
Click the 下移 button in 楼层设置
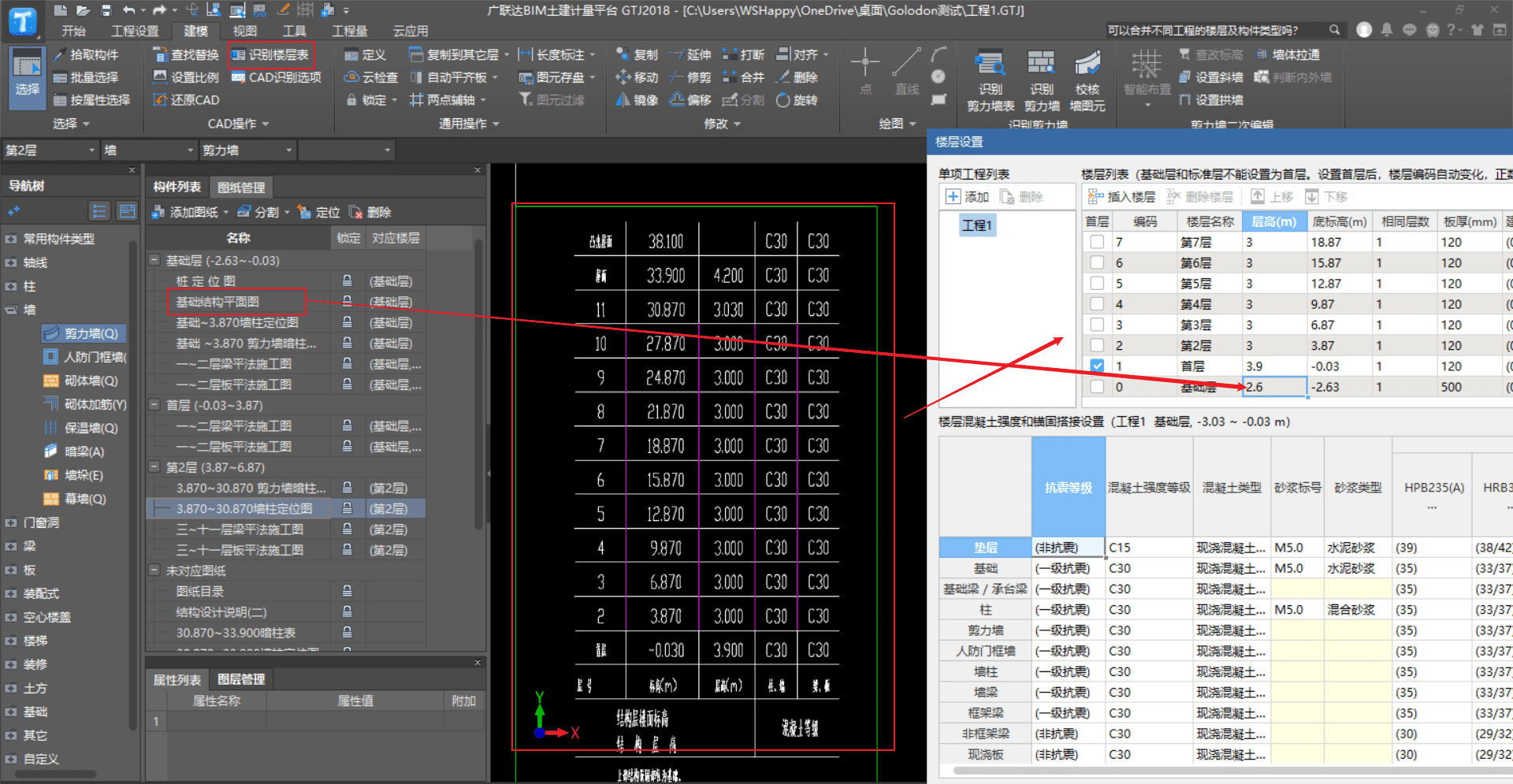1328,196
